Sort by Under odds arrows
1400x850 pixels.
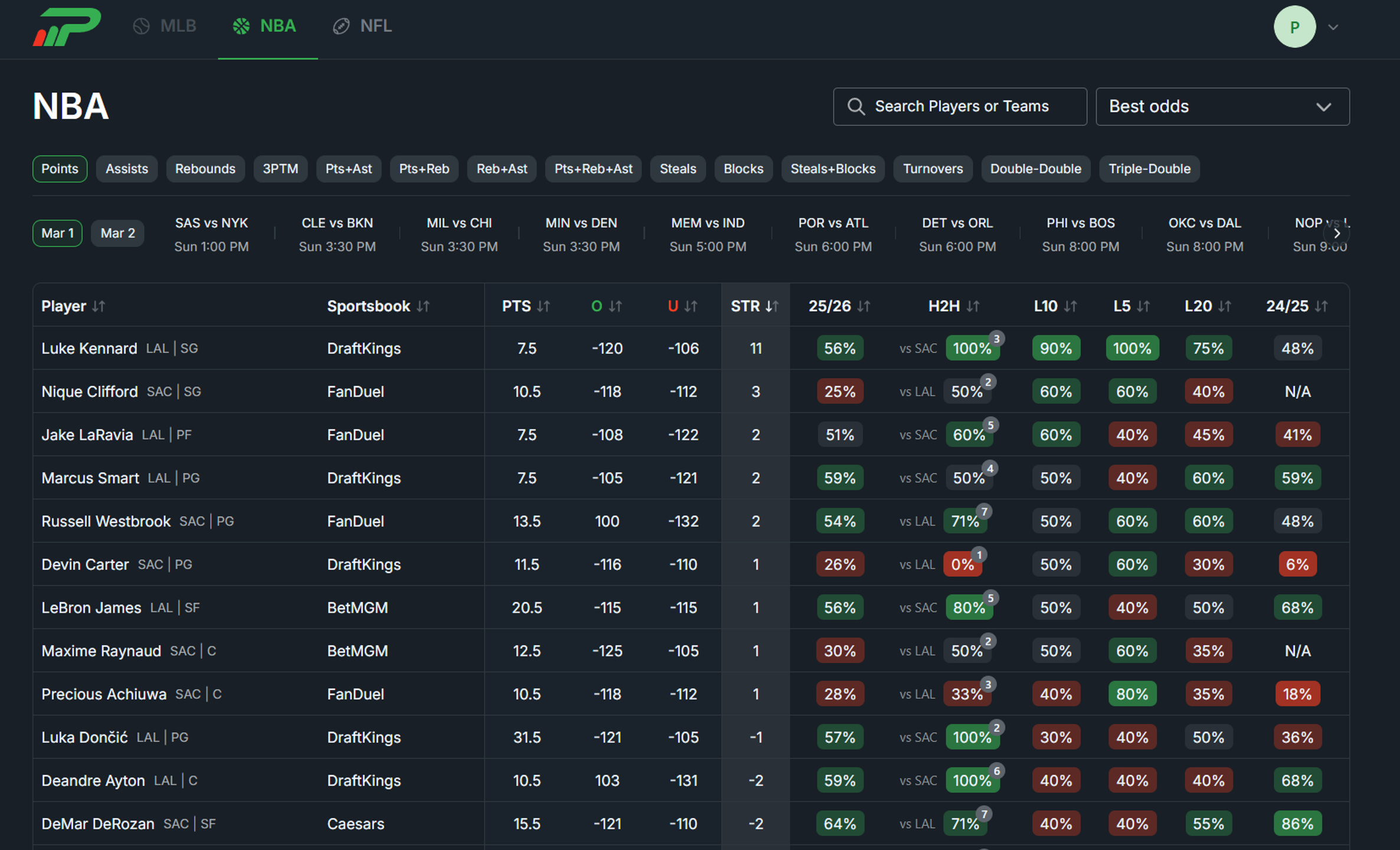[691, 306]
